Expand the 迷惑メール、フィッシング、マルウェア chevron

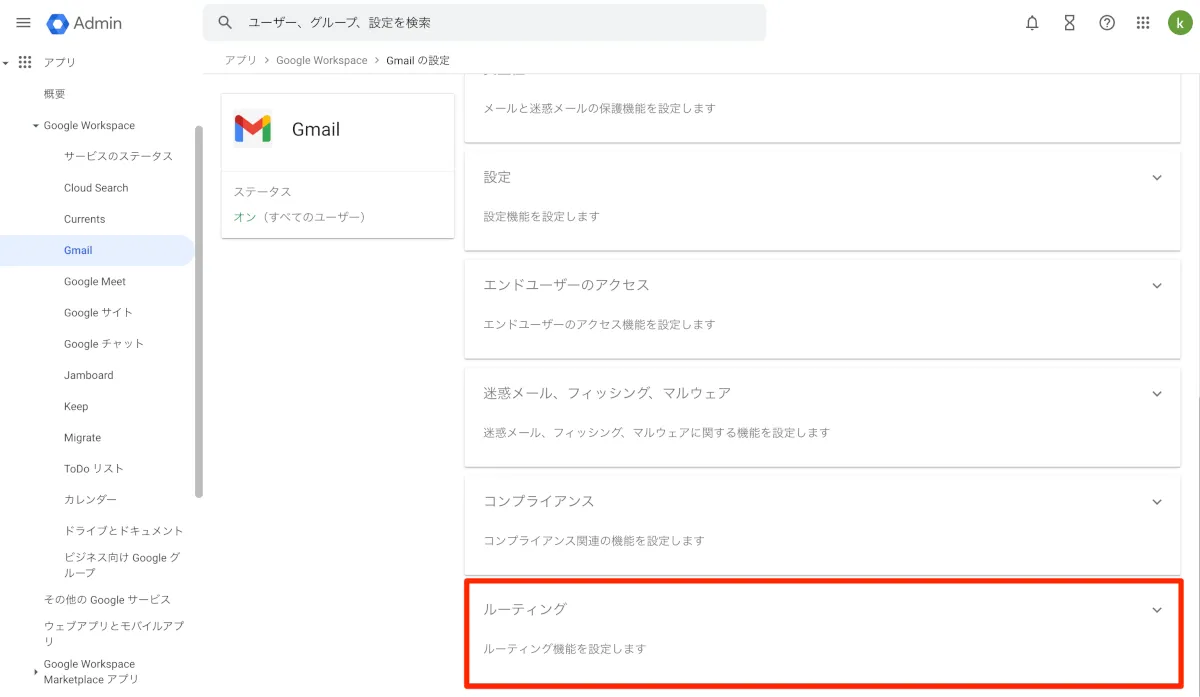point(1157,393)
